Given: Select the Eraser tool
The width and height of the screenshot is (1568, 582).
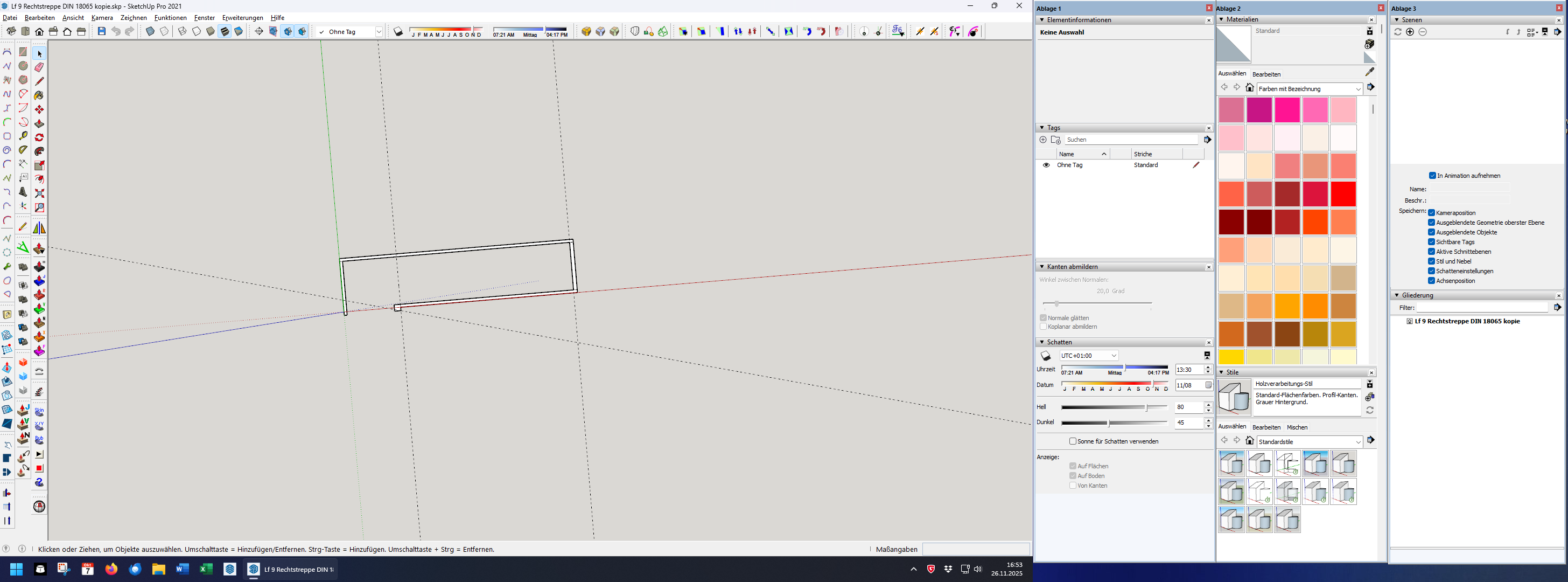Looking at the screenshot, I should tap(39, 67).
